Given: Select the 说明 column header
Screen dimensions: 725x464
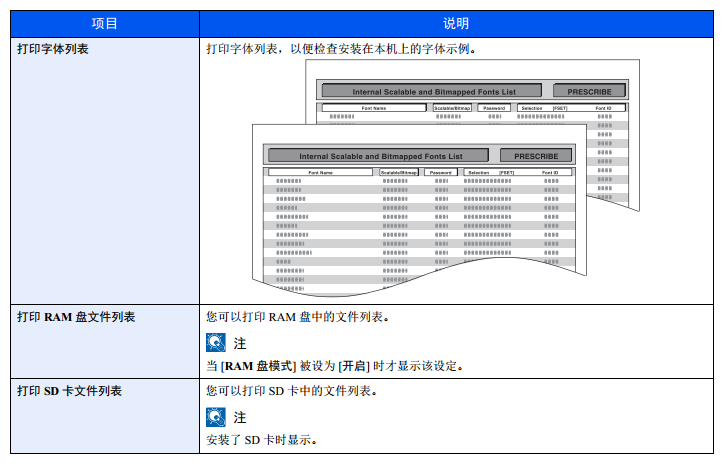Looking at the screenshot, I should point(456,24).
